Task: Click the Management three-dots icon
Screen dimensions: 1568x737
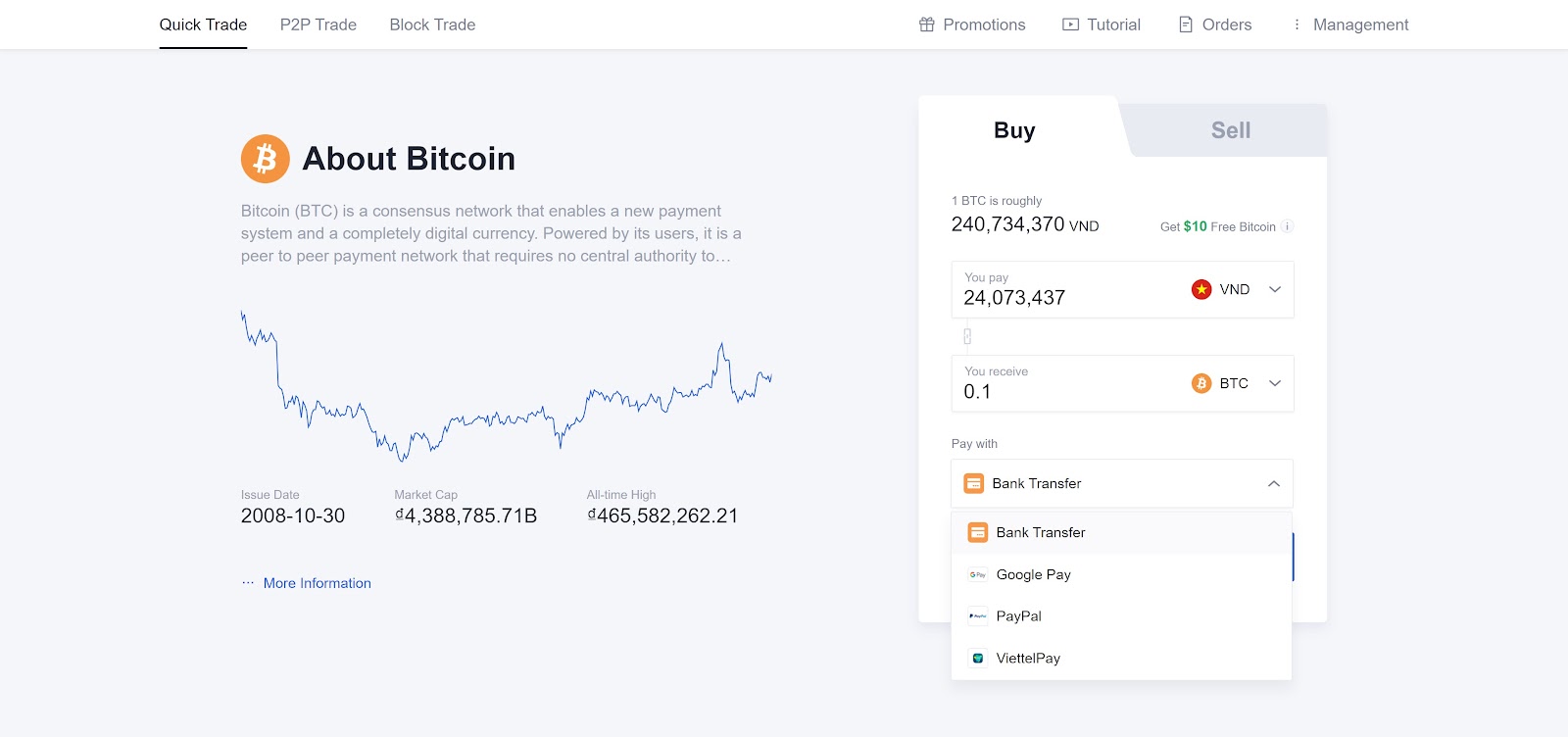Action: coord(1297,25)
